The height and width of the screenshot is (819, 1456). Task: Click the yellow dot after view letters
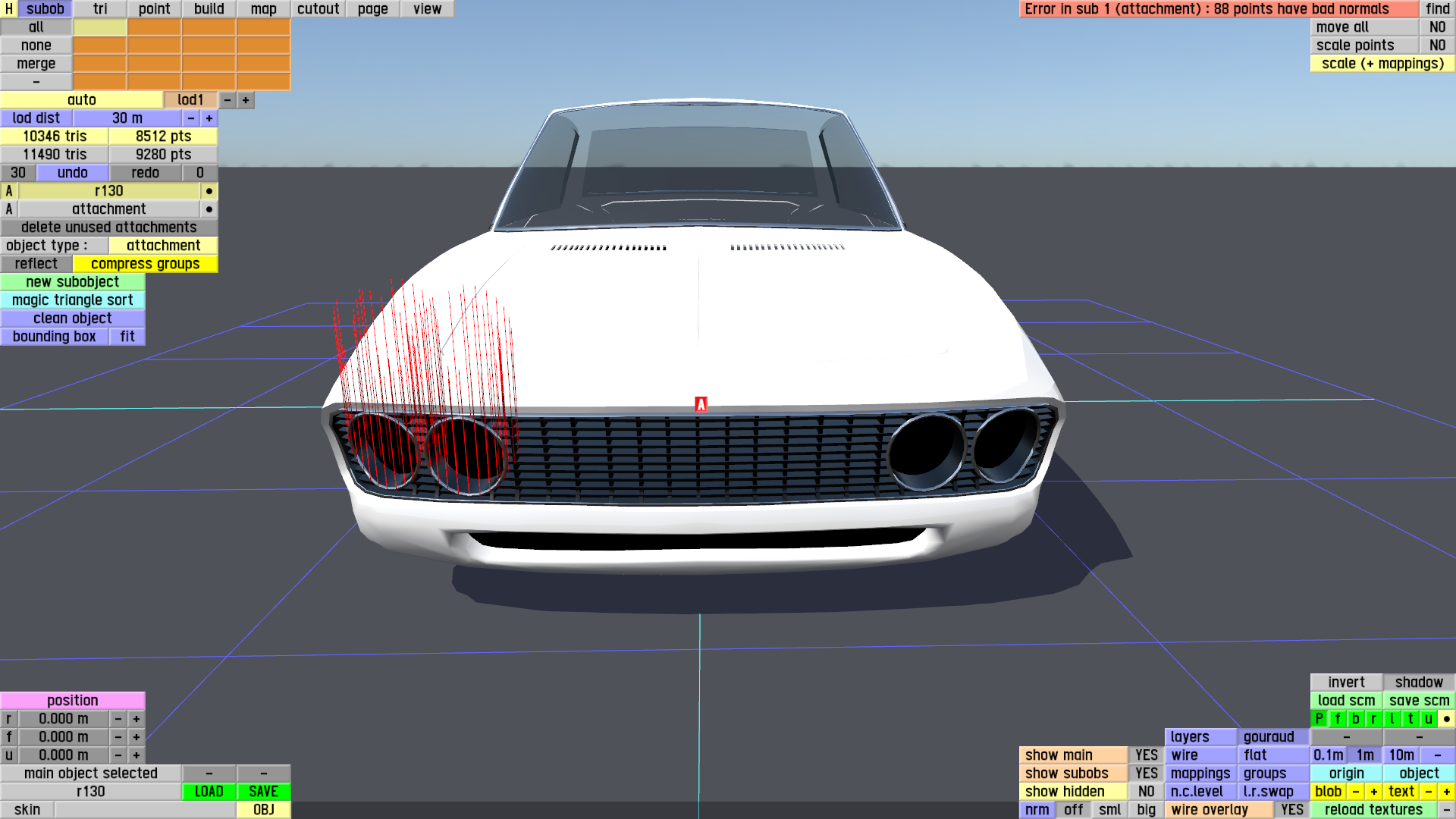(1447, 719)
